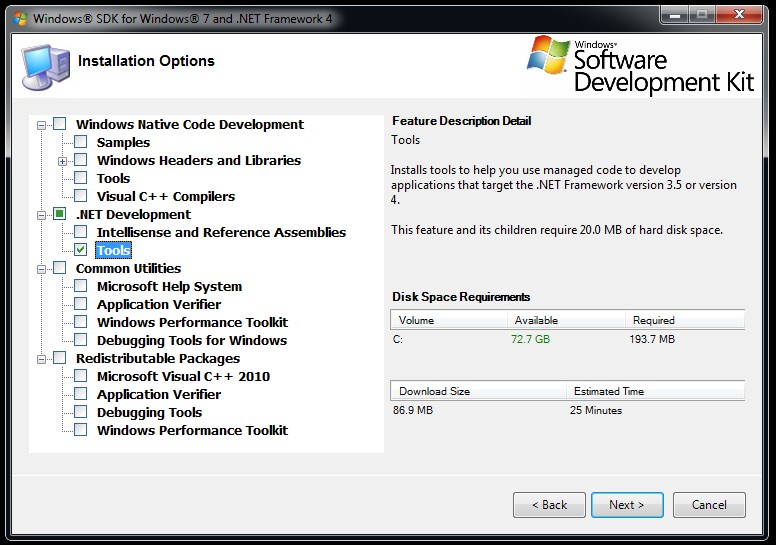
Task: Click the 86.9 MB download size value
Action: [413, 410]
